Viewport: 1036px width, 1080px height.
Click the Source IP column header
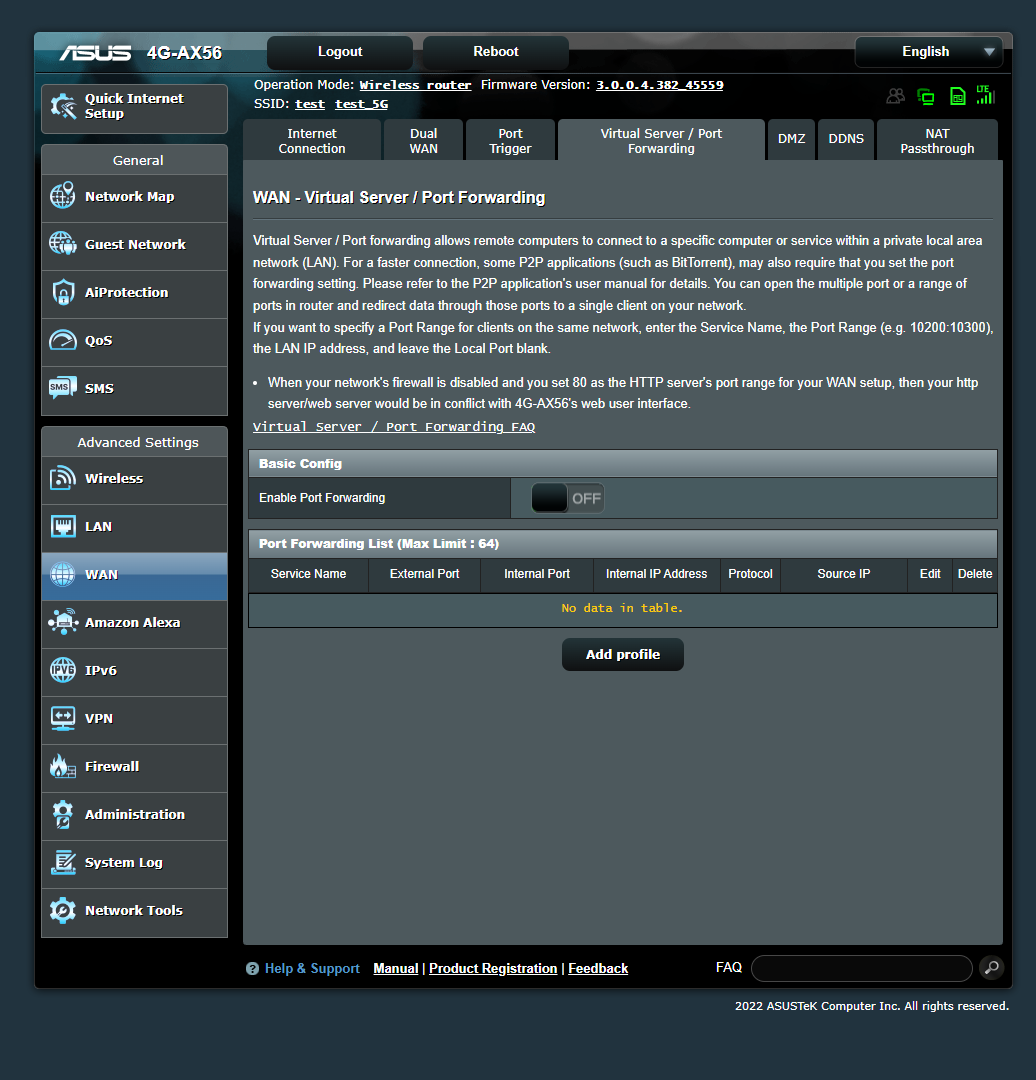click(844, 574)
